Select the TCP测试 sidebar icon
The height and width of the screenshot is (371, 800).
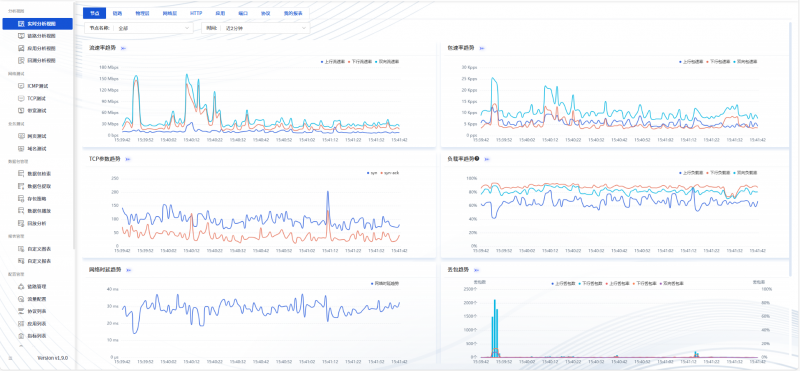(21, 98)
